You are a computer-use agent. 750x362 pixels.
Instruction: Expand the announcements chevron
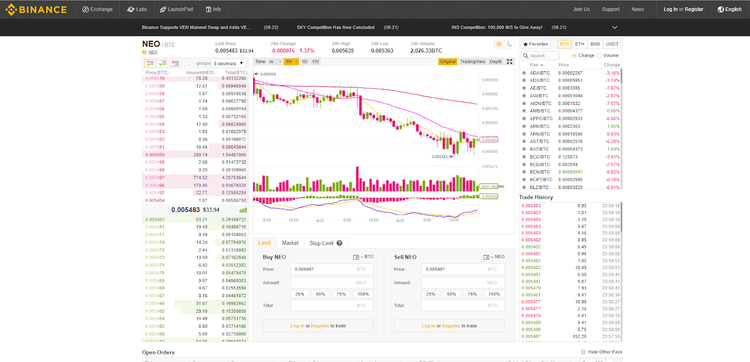point(615,28)
